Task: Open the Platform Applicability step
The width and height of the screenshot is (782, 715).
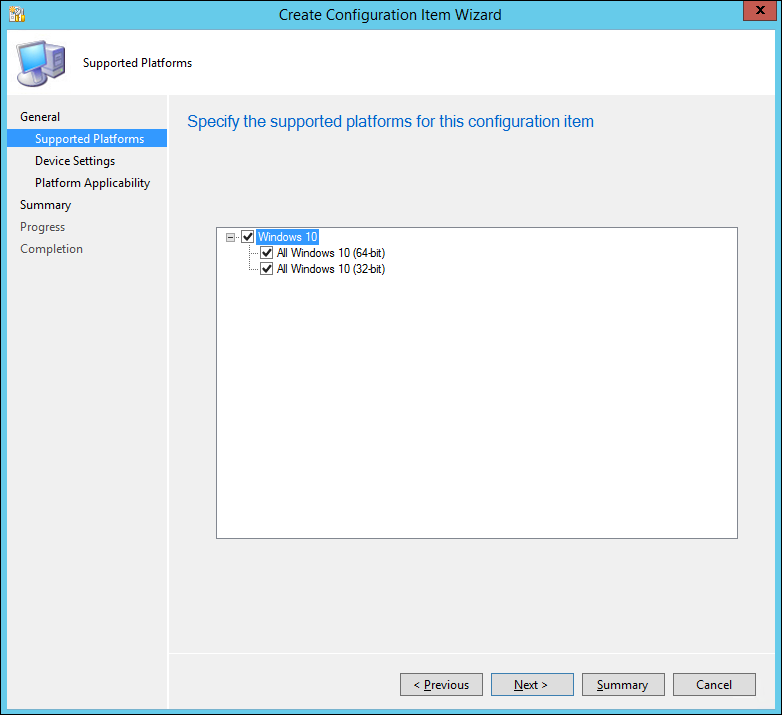Action: tap(92, 183)
